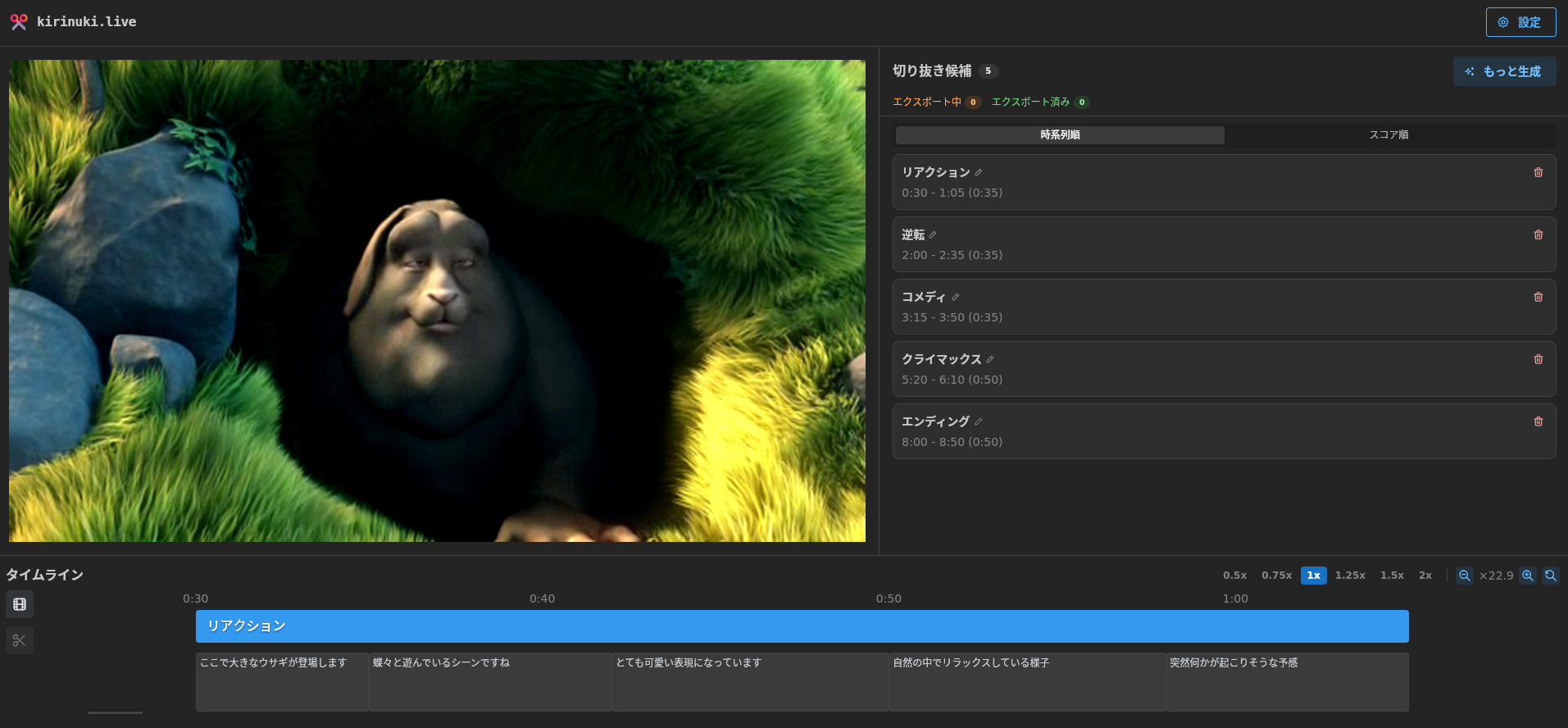This screenshot has height=728, width=1568.
Task: Edit the クライマックス clip title pencil icon
Action: (x=990, y=359)
